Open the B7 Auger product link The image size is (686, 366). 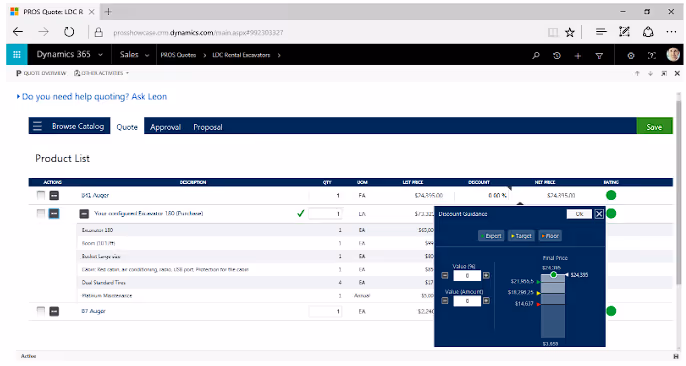click(x=93, y=311)
